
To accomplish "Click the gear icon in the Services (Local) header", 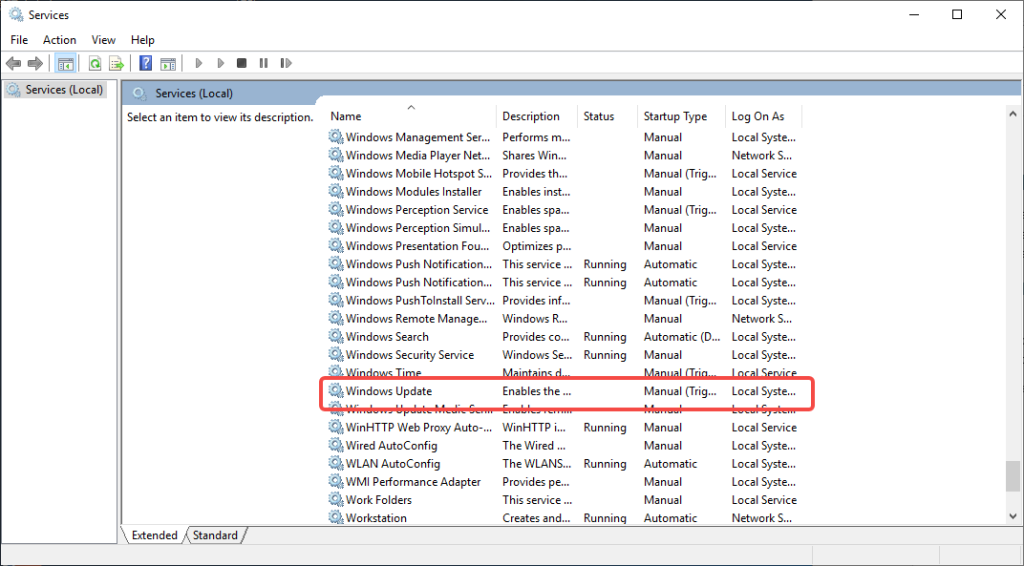I will click(x=139, y=93).
